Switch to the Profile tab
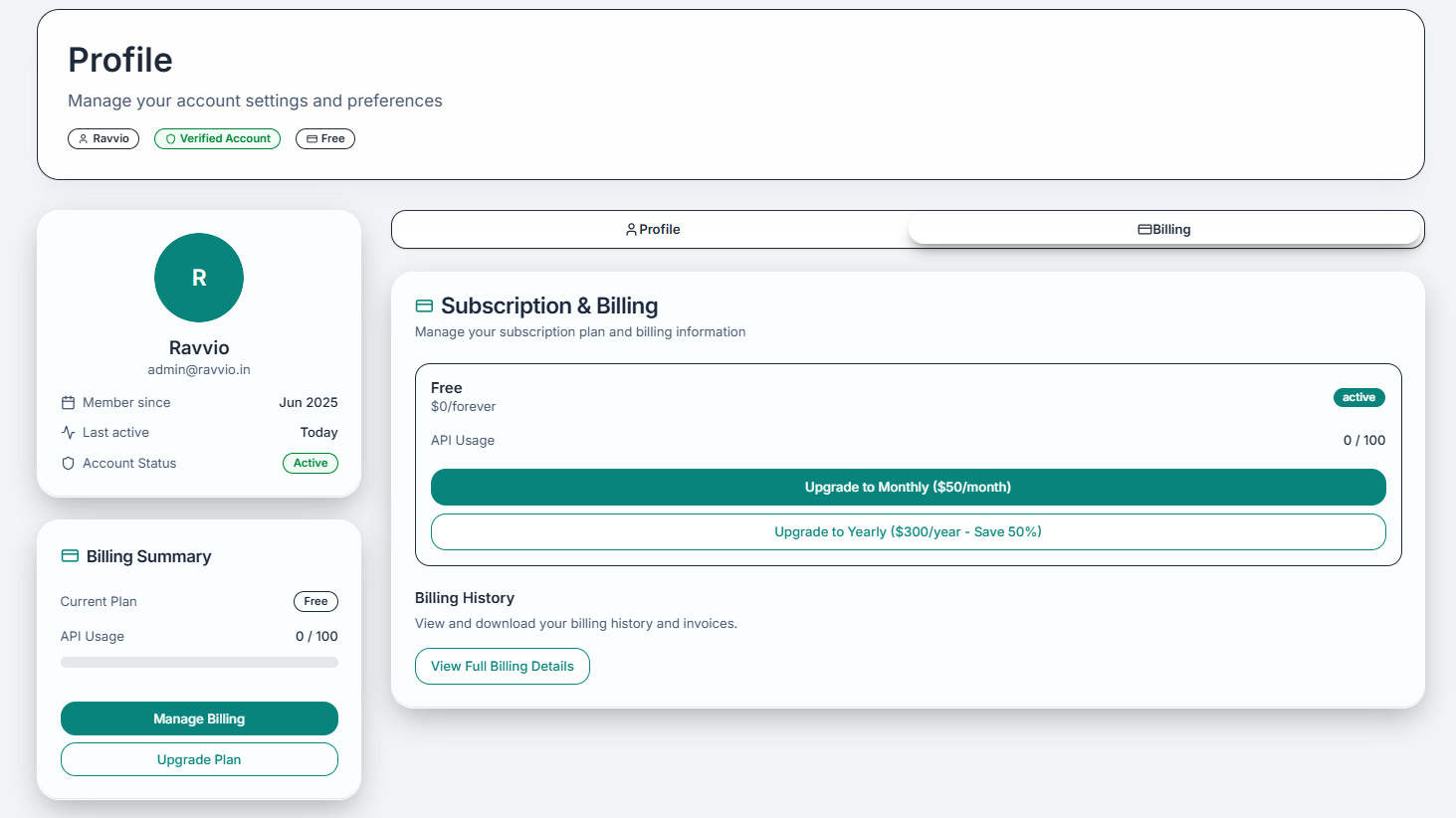 coord(654,229)
